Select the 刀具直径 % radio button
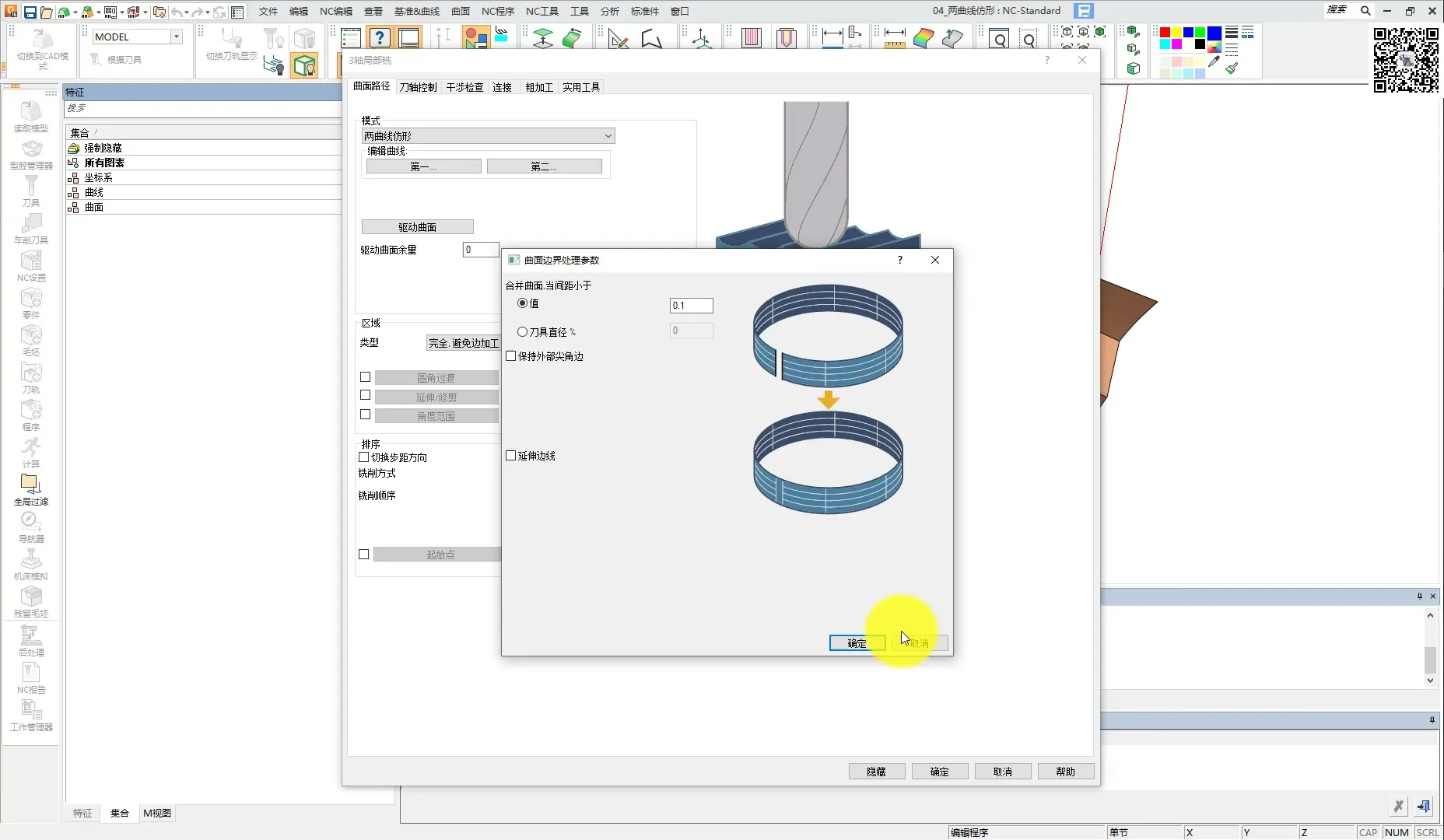The image size is (1444, 840). (523, 332)
